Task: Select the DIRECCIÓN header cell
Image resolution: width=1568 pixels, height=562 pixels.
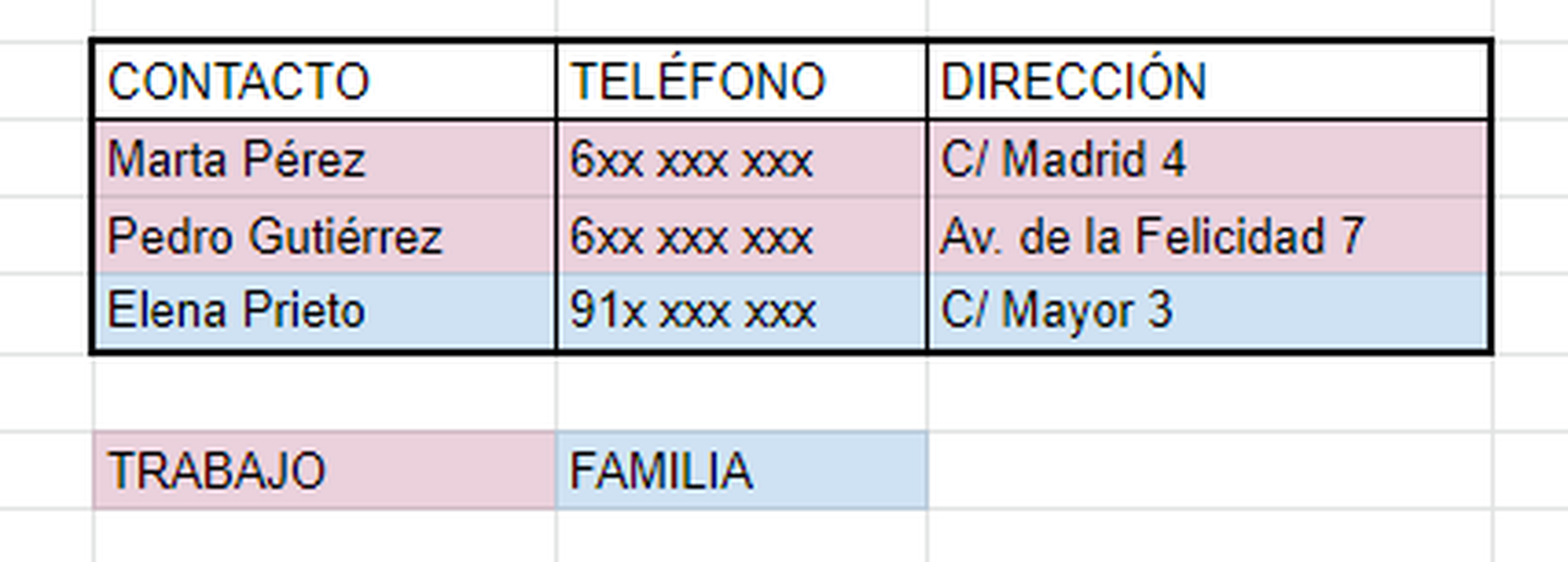Action: click(x=1209, y=81)
